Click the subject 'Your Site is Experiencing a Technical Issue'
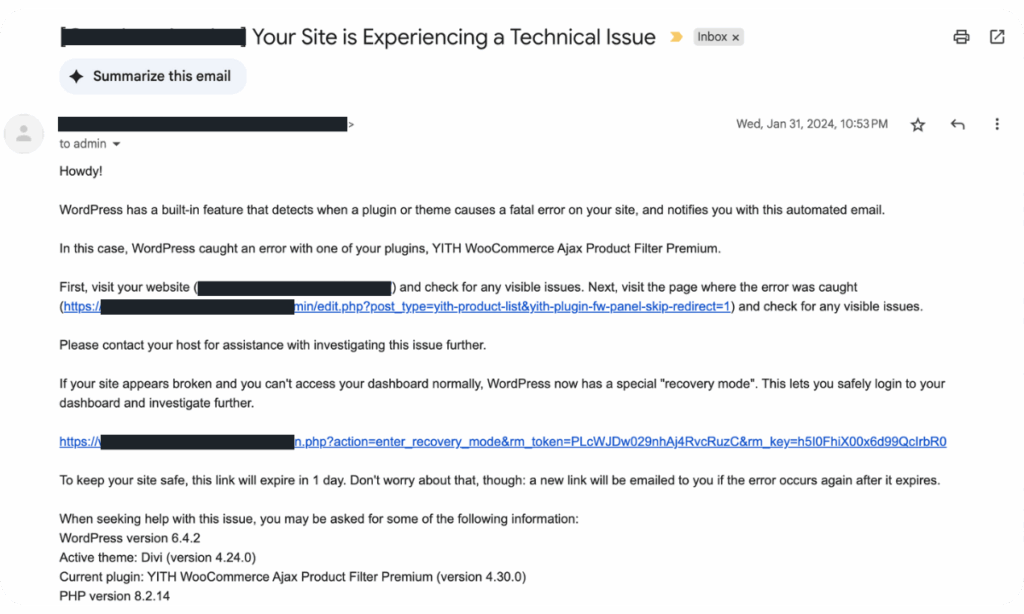 point(453,36)
